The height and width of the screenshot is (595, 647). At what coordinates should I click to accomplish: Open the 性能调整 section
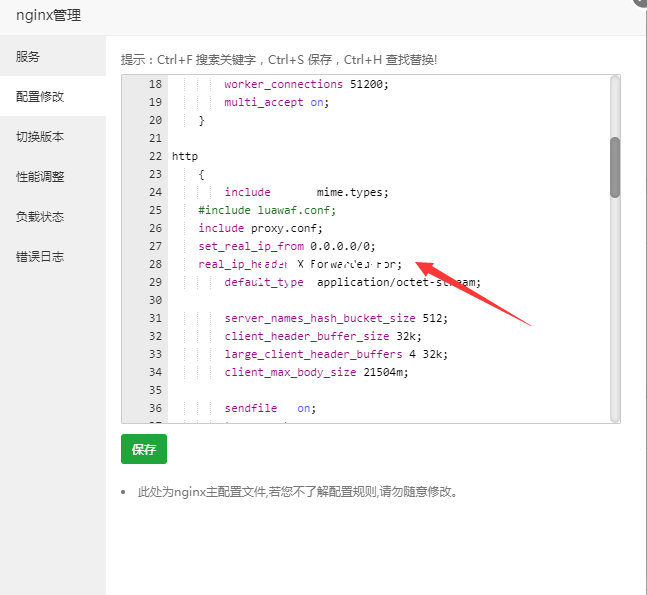click(41, 177)
